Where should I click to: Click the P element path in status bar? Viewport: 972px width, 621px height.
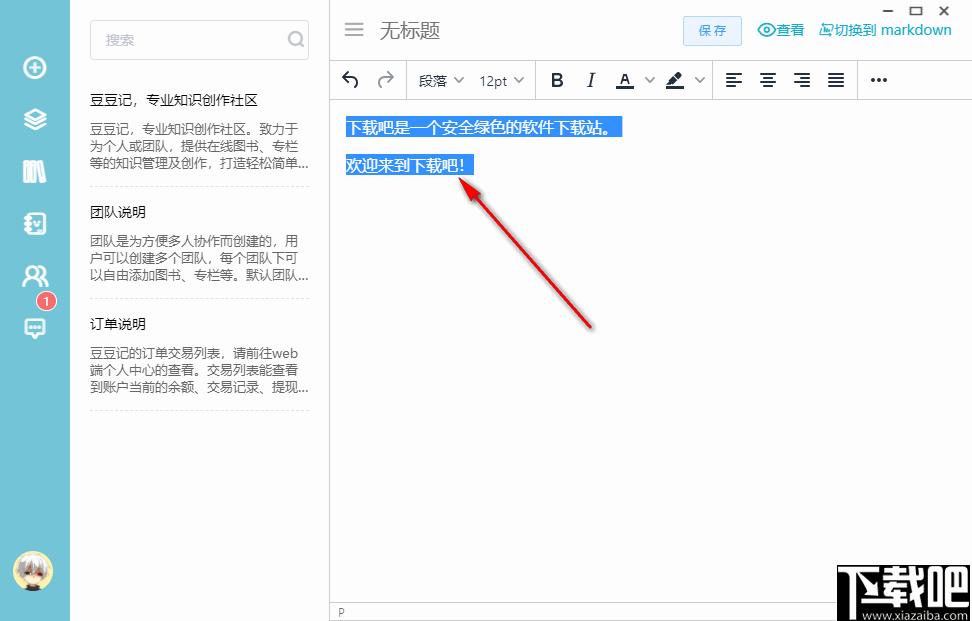point(342,612)
